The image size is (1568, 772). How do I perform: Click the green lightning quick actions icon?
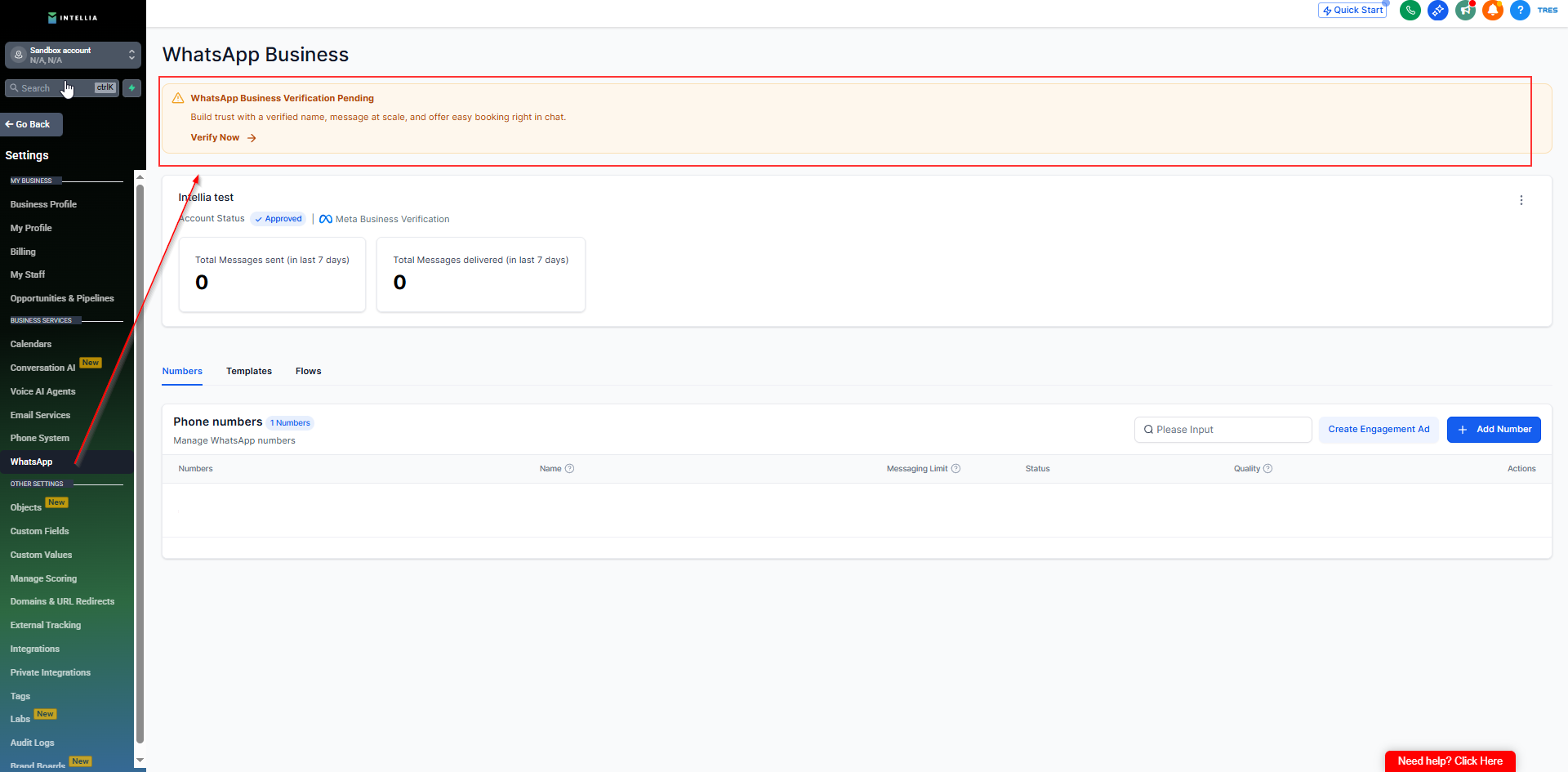(x=132, y=88)
